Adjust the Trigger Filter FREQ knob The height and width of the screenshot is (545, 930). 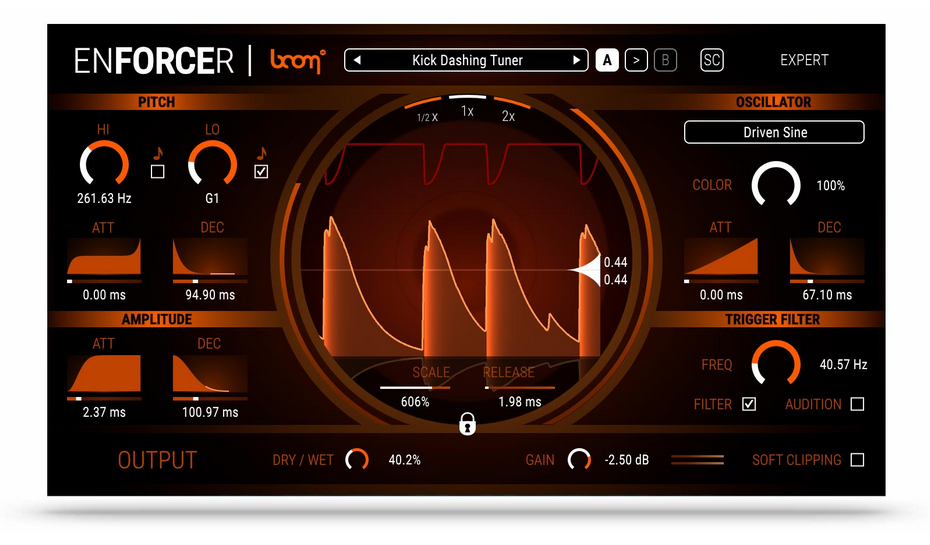pos(776,364)
